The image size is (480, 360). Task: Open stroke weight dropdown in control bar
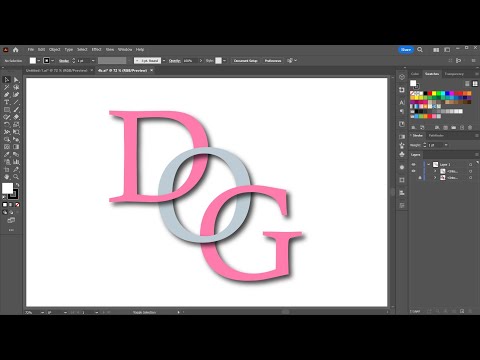pyautogui.click(x=93, y=61)
